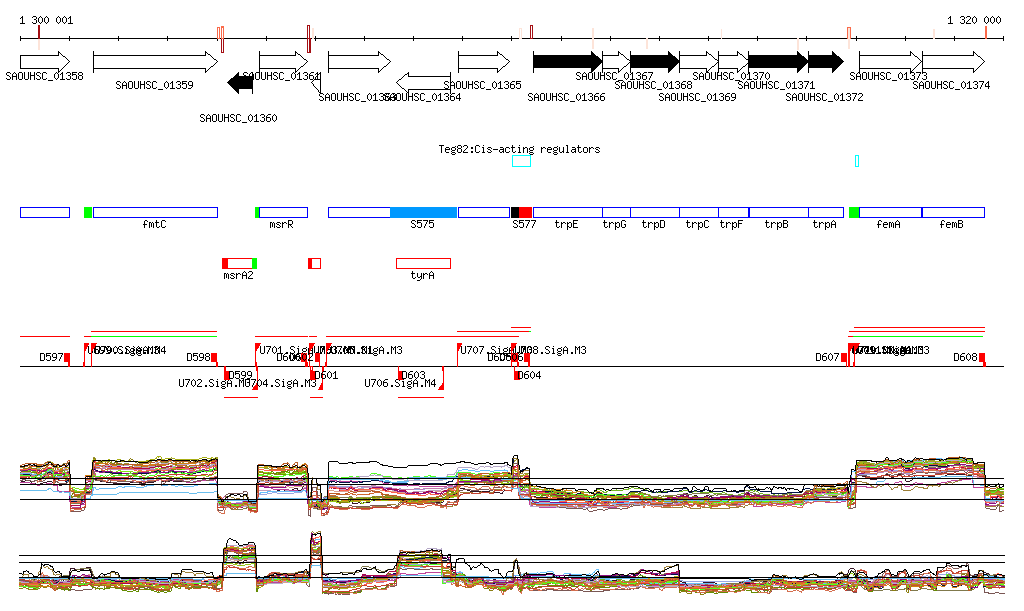The height and width of the screenshot is (611, 1024).
Task: Click the Teg82:Cis-acting regulators label
Action: (x=519, y=149)
